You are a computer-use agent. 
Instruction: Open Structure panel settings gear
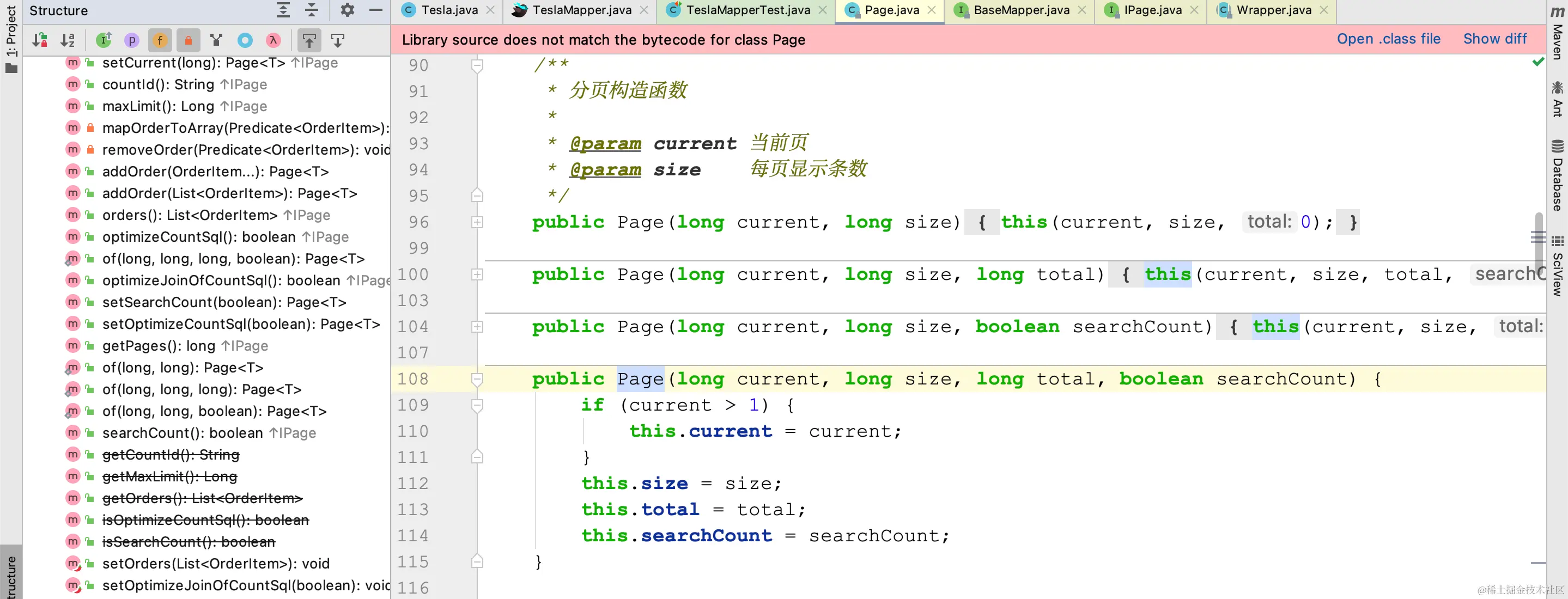tap(347, 10)
